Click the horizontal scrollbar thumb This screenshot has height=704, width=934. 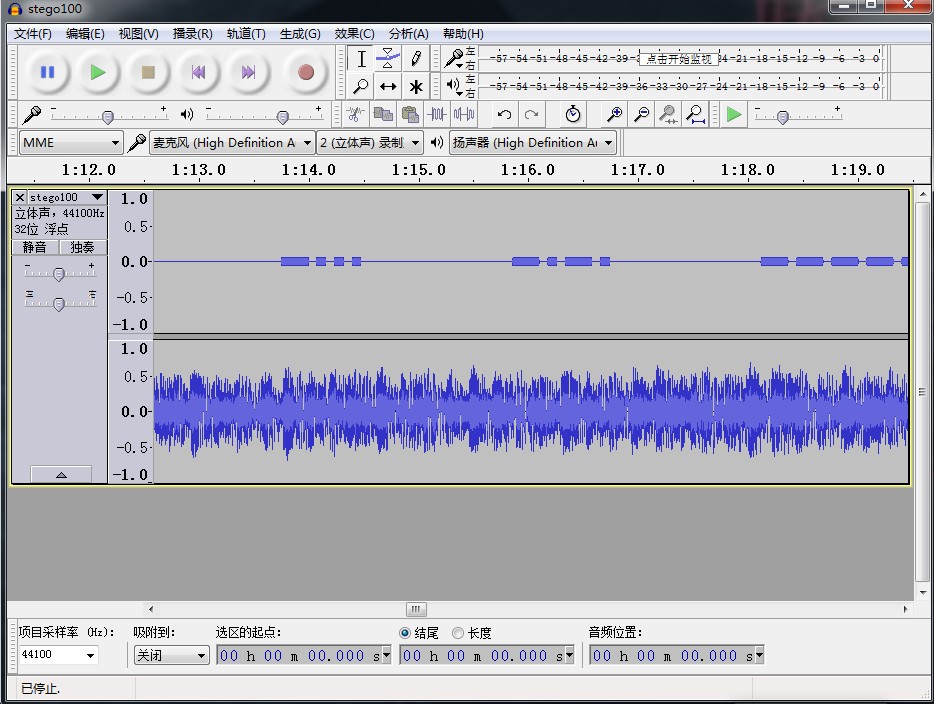pyautogui.click(x=416, y=609)
